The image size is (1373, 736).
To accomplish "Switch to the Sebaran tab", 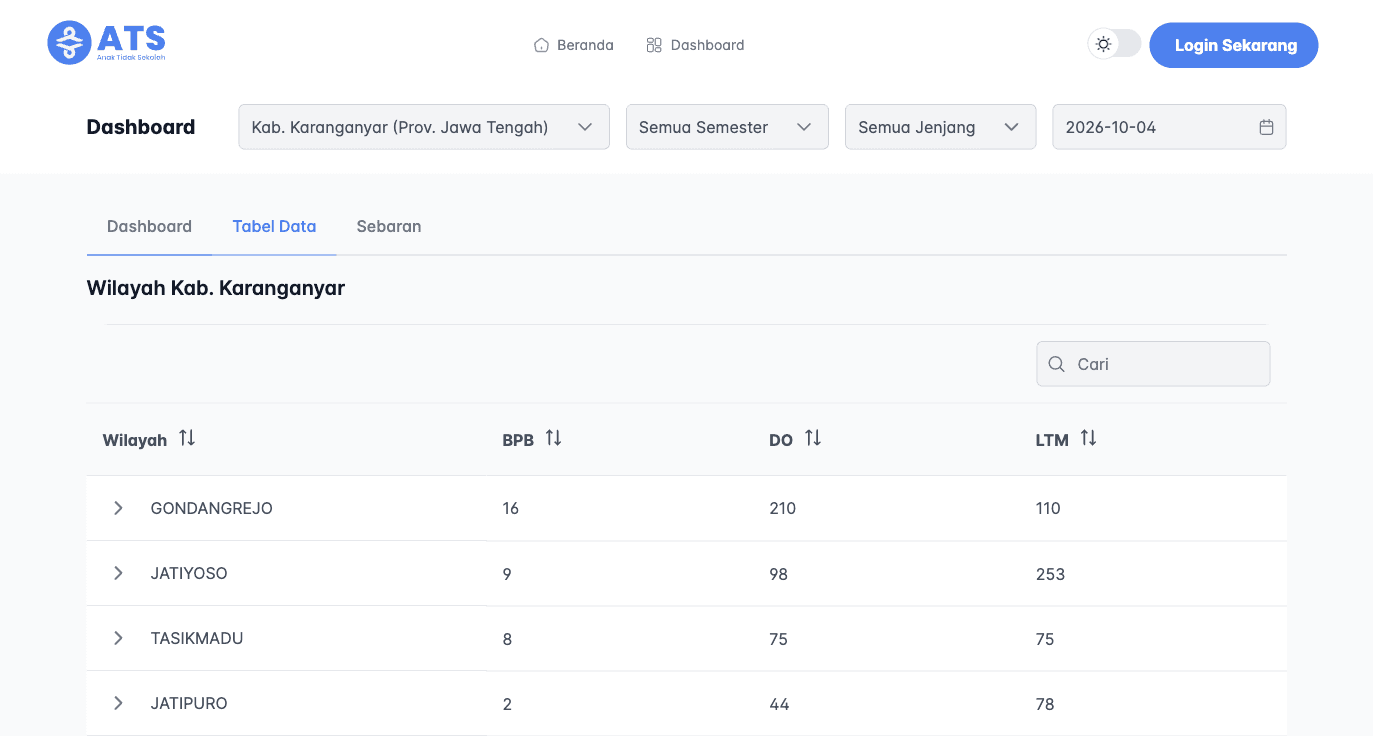I will [389, 226].
